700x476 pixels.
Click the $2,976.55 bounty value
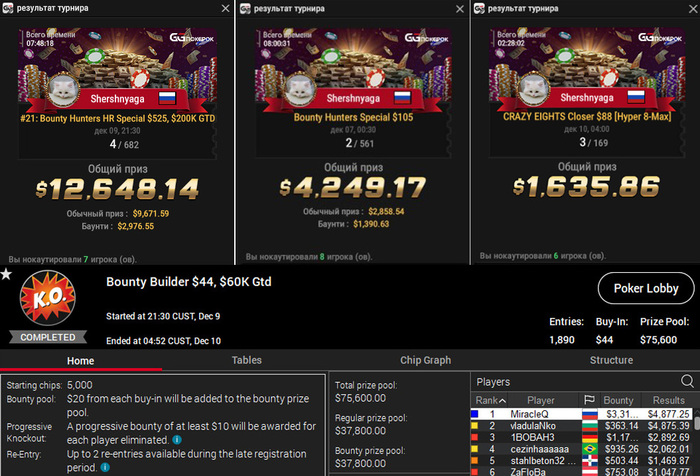point(136,226)
